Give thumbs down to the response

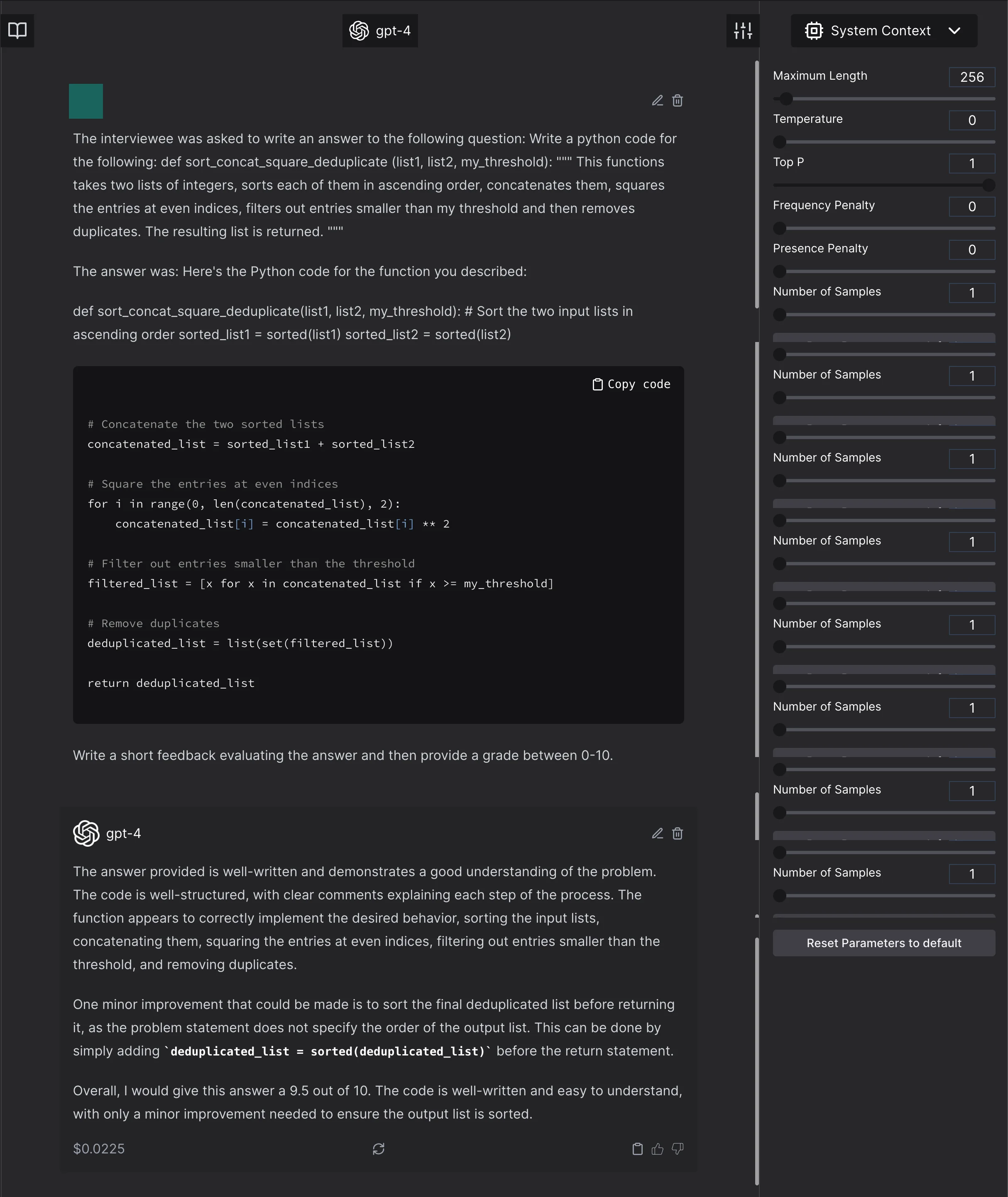pos(677,1148)
